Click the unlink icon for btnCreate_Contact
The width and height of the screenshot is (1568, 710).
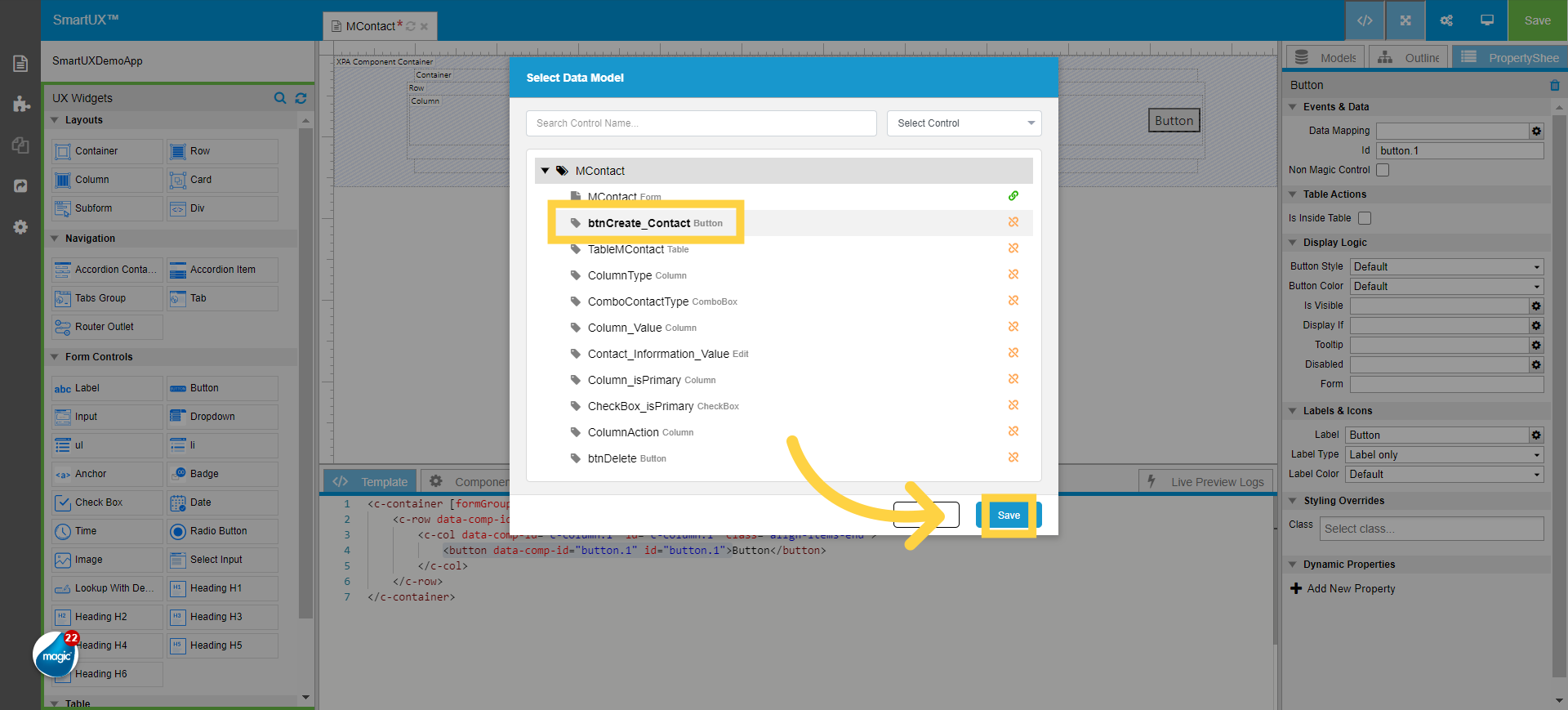pyautogui.click(x=1013, y=222)
